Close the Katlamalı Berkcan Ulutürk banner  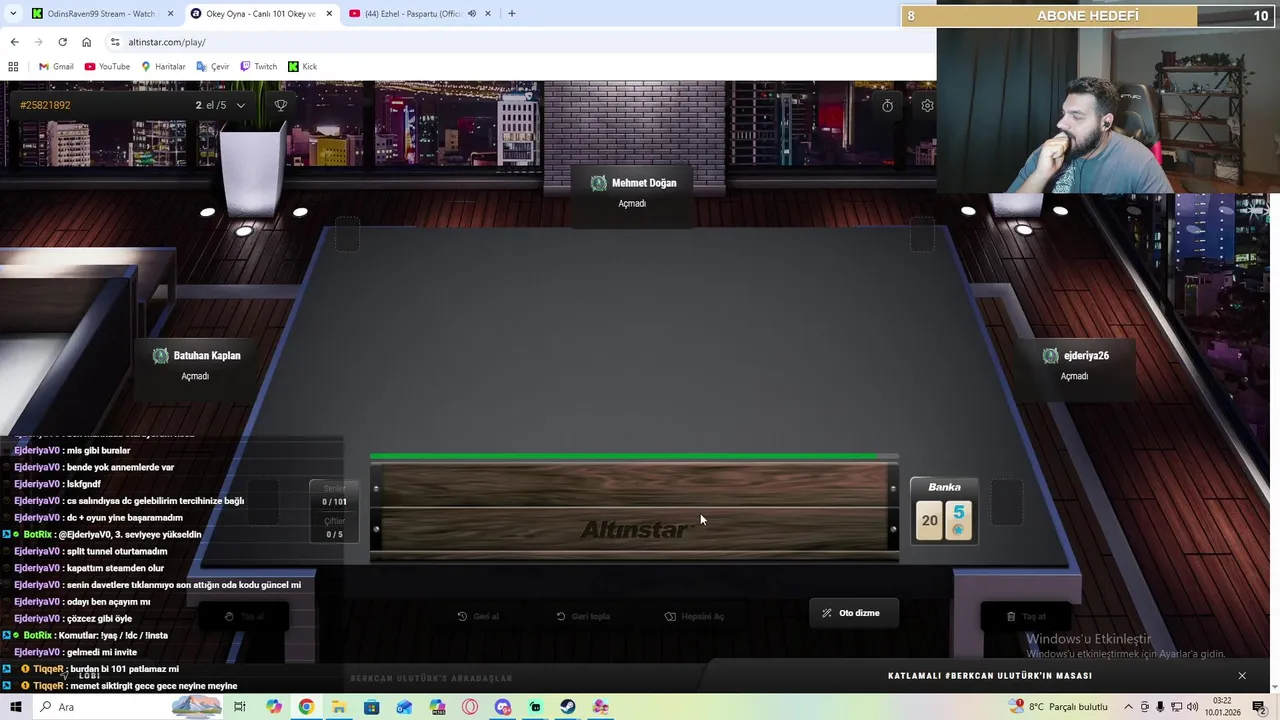[x=1242, y=676]
